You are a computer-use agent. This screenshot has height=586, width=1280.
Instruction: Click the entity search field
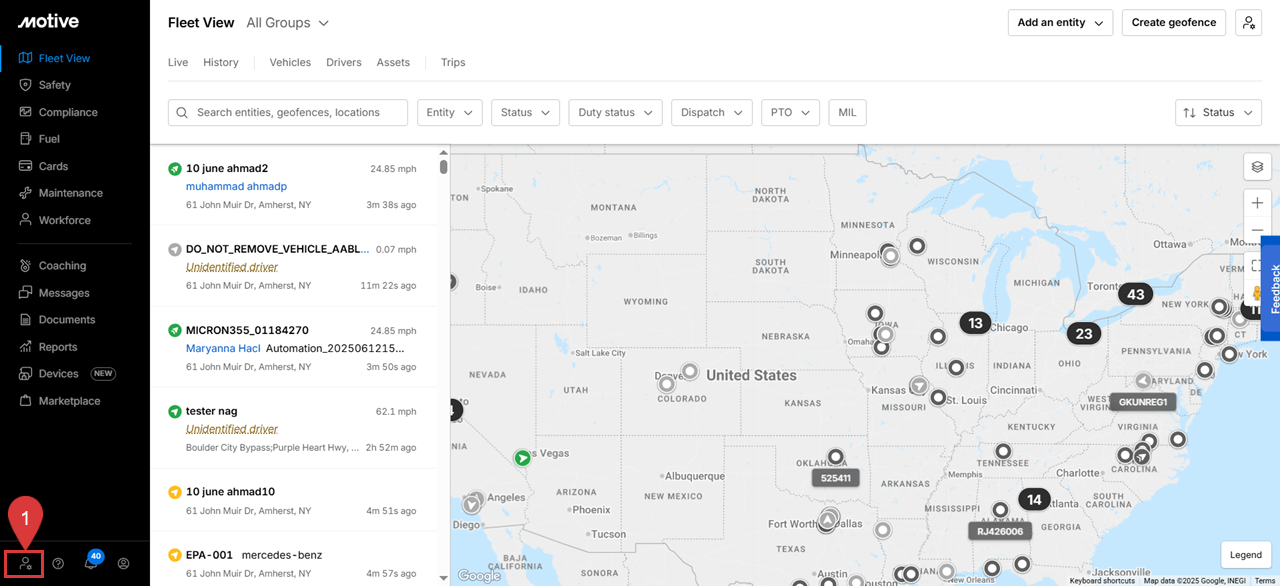[288, 113]
